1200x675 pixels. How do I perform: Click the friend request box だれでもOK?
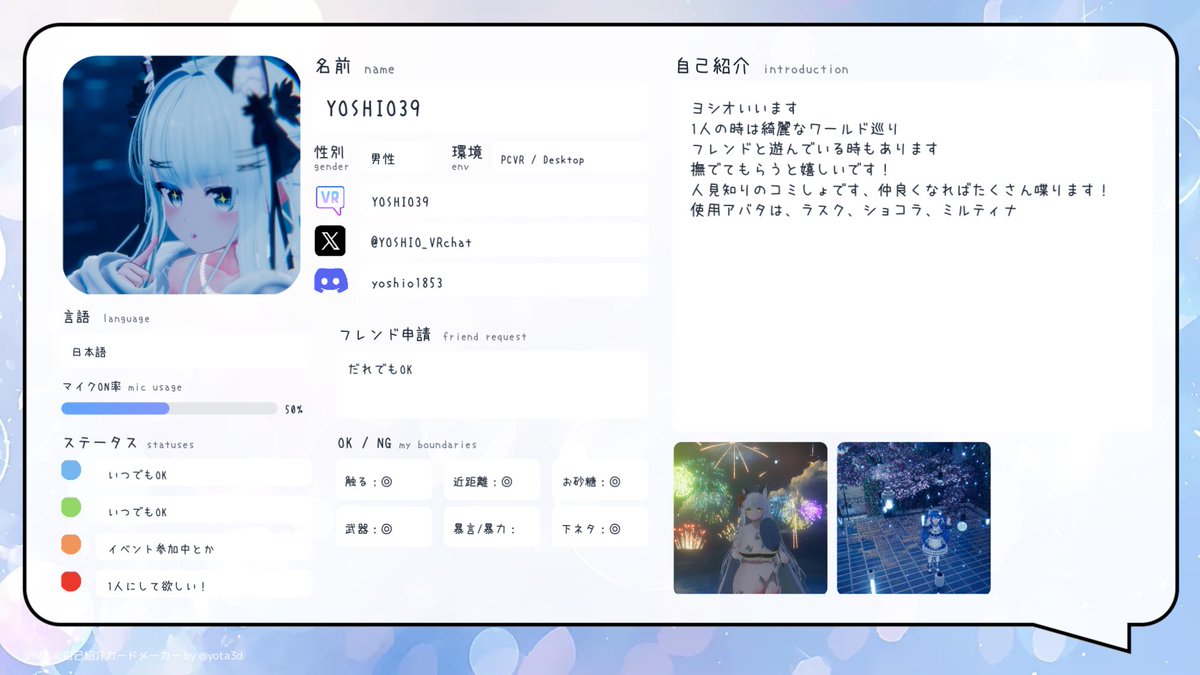pyautogui.click(x=492, y=384)
